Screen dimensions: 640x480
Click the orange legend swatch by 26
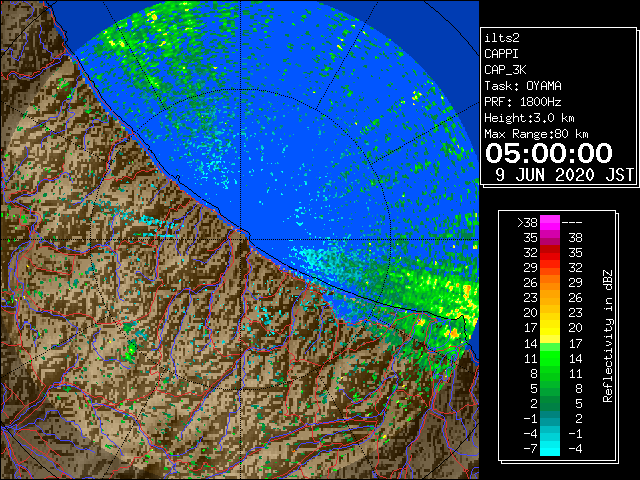pos(550,283)
